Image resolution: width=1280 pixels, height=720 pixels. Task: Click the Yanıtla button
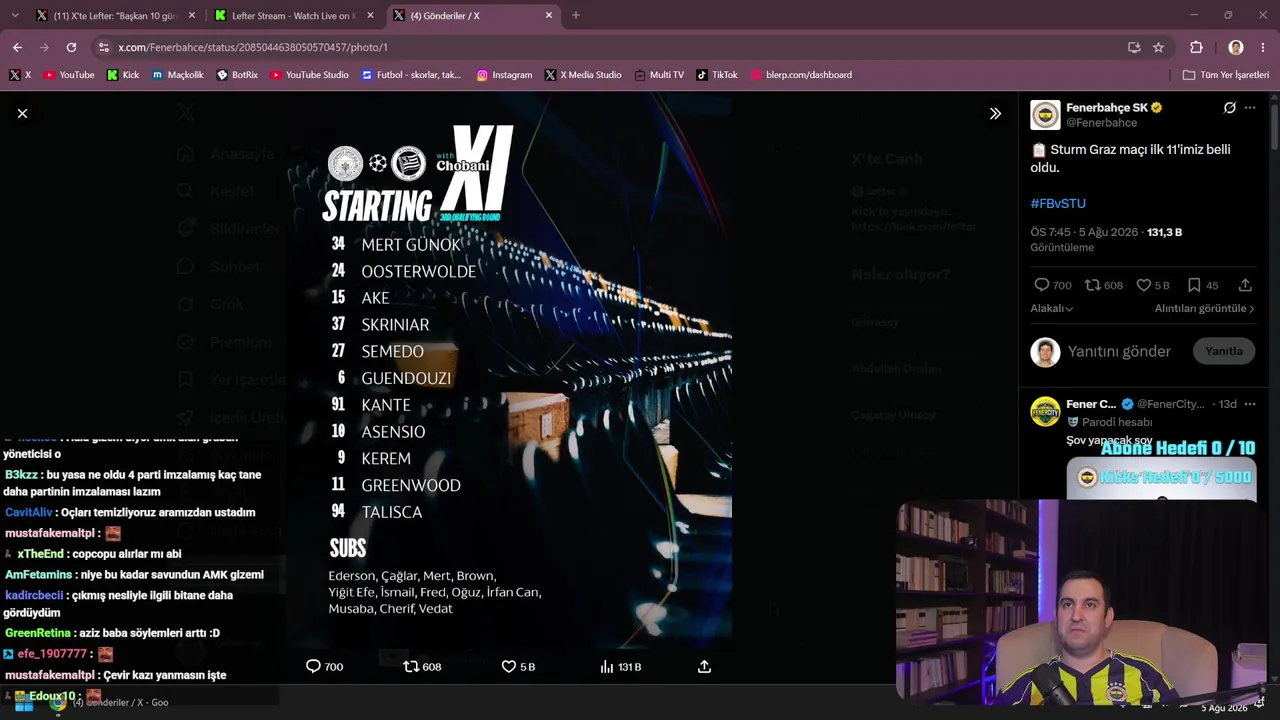1224,351
